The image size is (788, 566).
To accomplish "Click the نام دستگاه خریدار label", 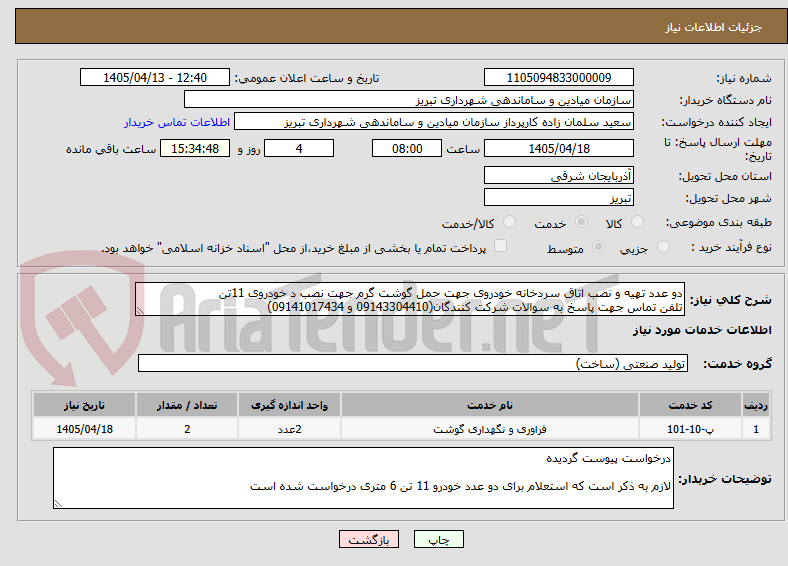I will click(x=726, y=101).
